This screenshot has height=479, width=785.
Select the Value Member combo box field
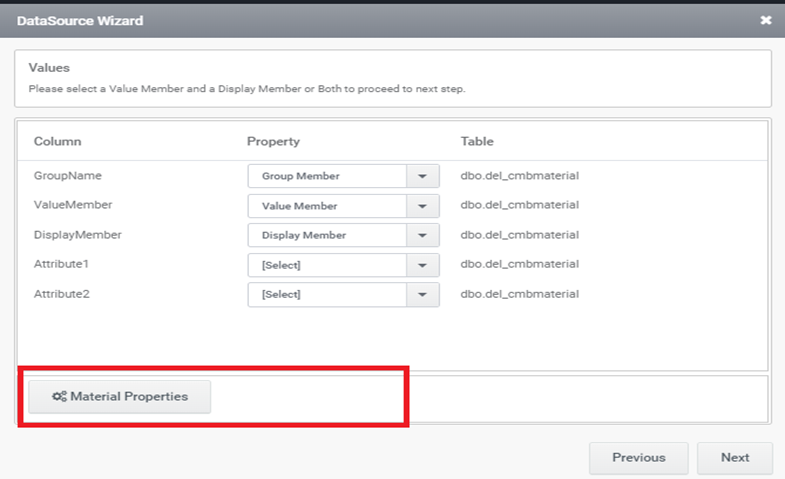326,206
